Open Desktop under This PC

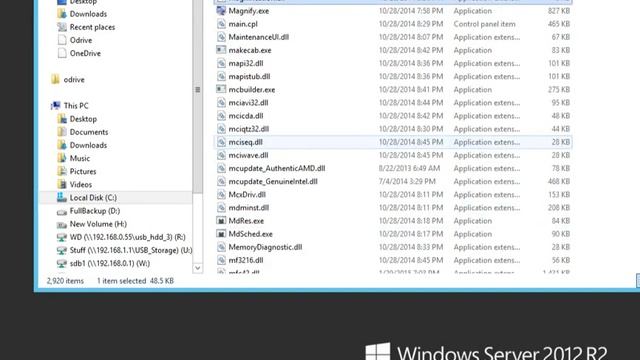[x=83, y=119]
